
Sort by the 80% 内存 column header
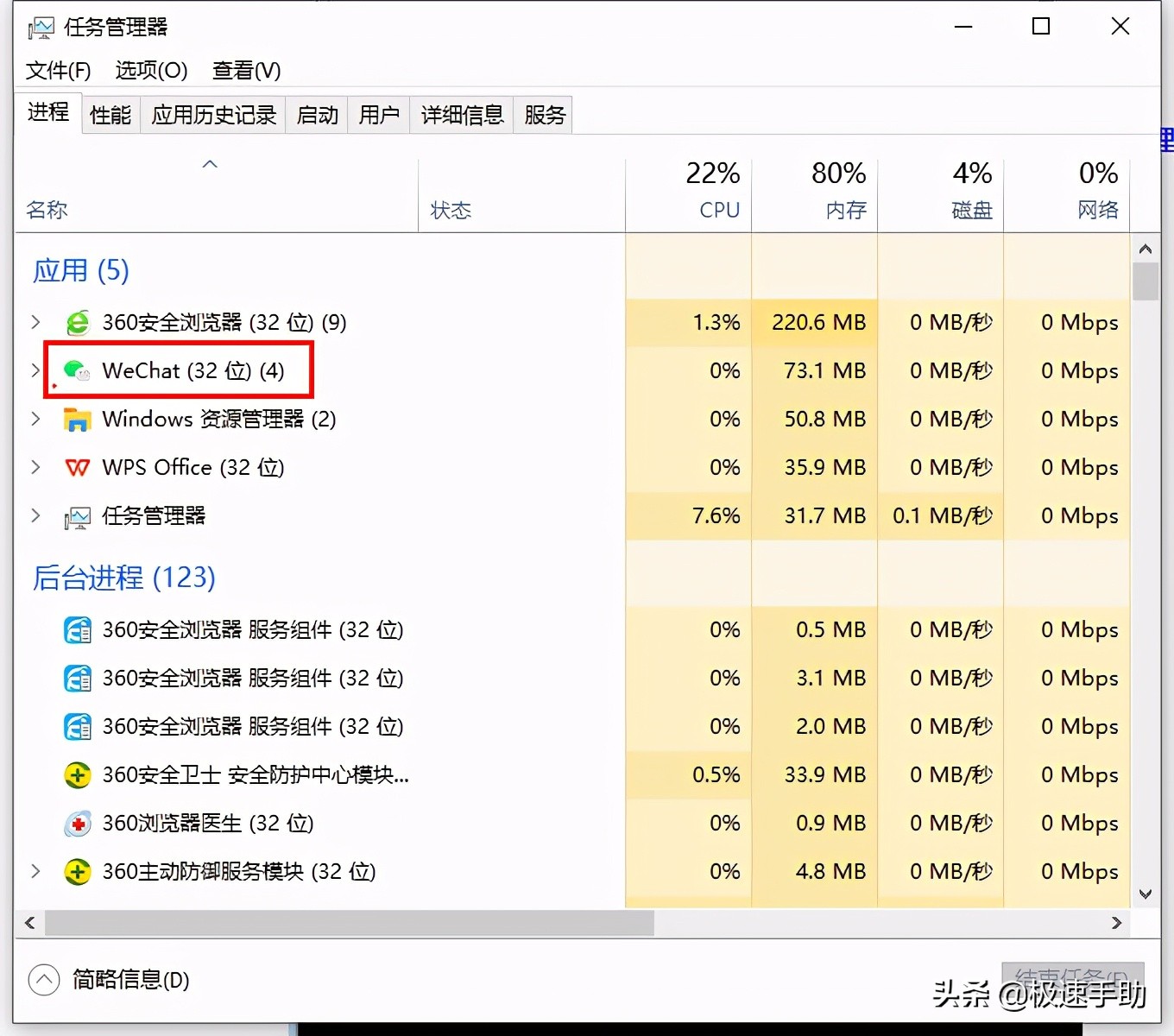tap(815, 195)
